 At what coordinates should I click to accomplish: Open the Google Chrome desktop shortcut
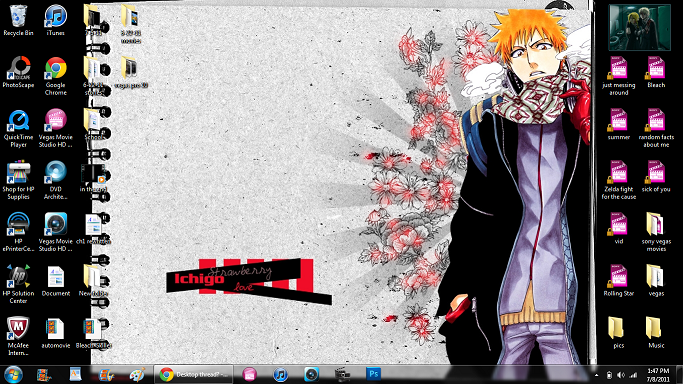(56, 76)
